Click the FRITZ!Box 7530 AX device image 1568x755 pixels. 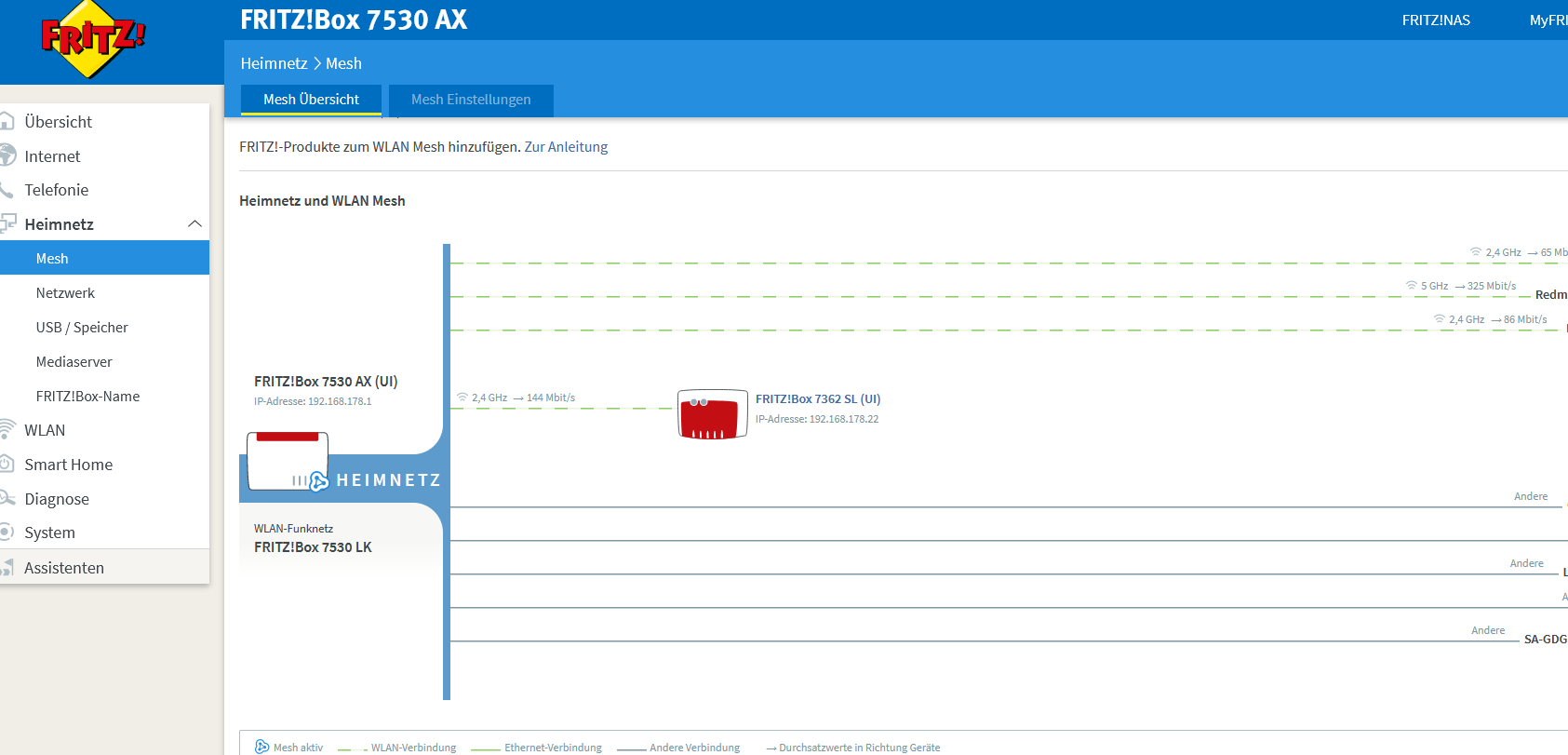click(x=287, y=461)
